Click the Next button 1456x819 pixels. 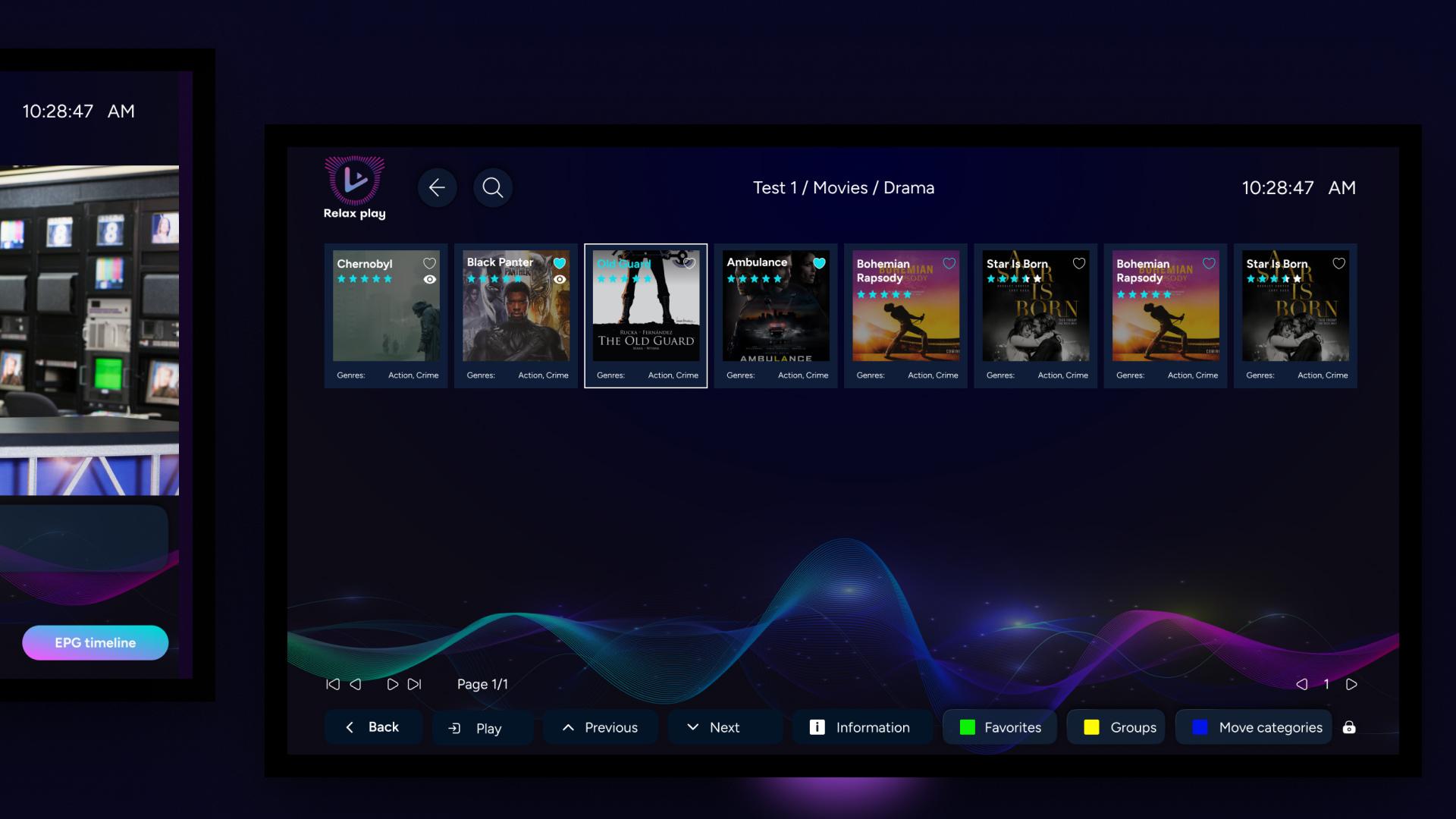click(x=724, y=727)
